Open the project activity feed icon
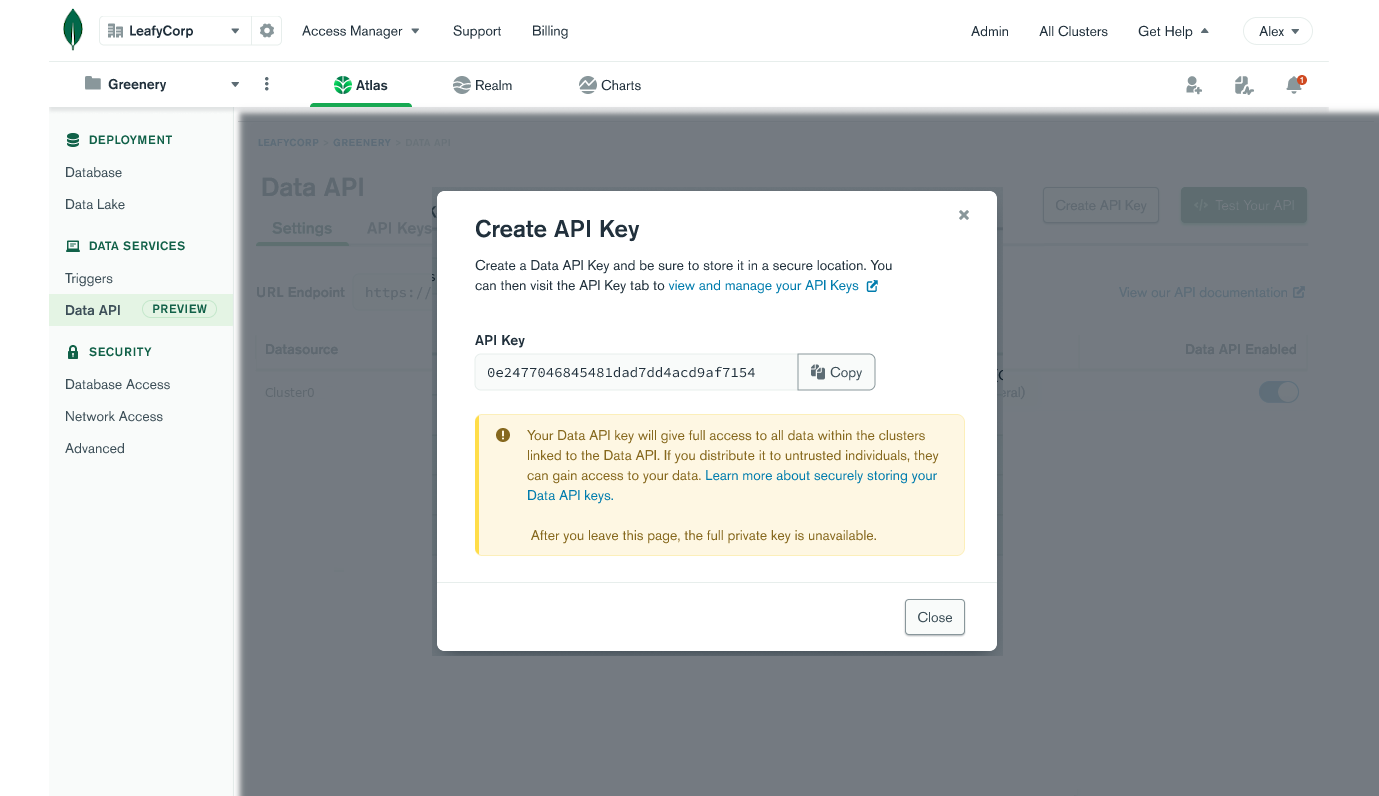The width and height of the screenshot is (1379, 796). (x=1244, y=85)
